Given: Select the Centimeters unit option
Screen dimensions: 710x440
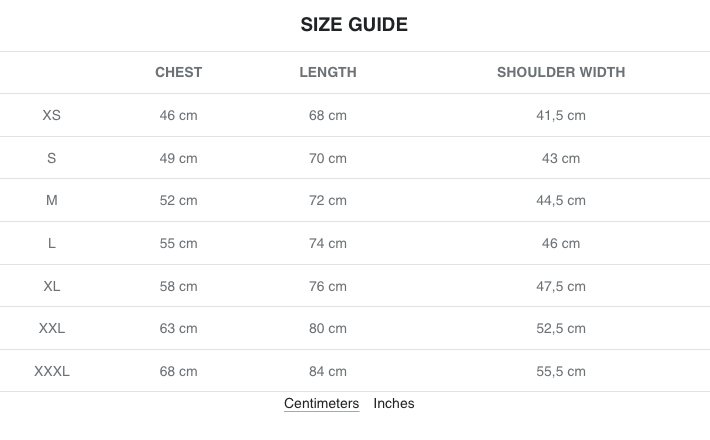Looking at the screenshot, I should pyautogui.click(x=321, y=404).
